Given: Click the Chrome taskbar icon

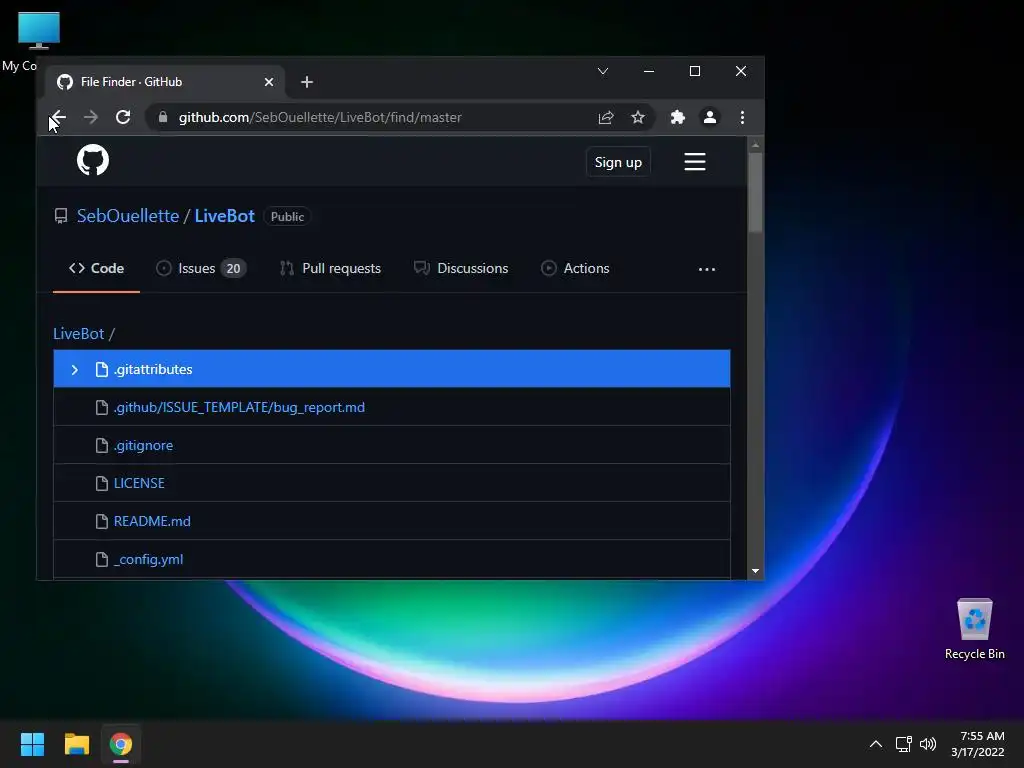Looking at the screenshot, I should pos(121,744).
